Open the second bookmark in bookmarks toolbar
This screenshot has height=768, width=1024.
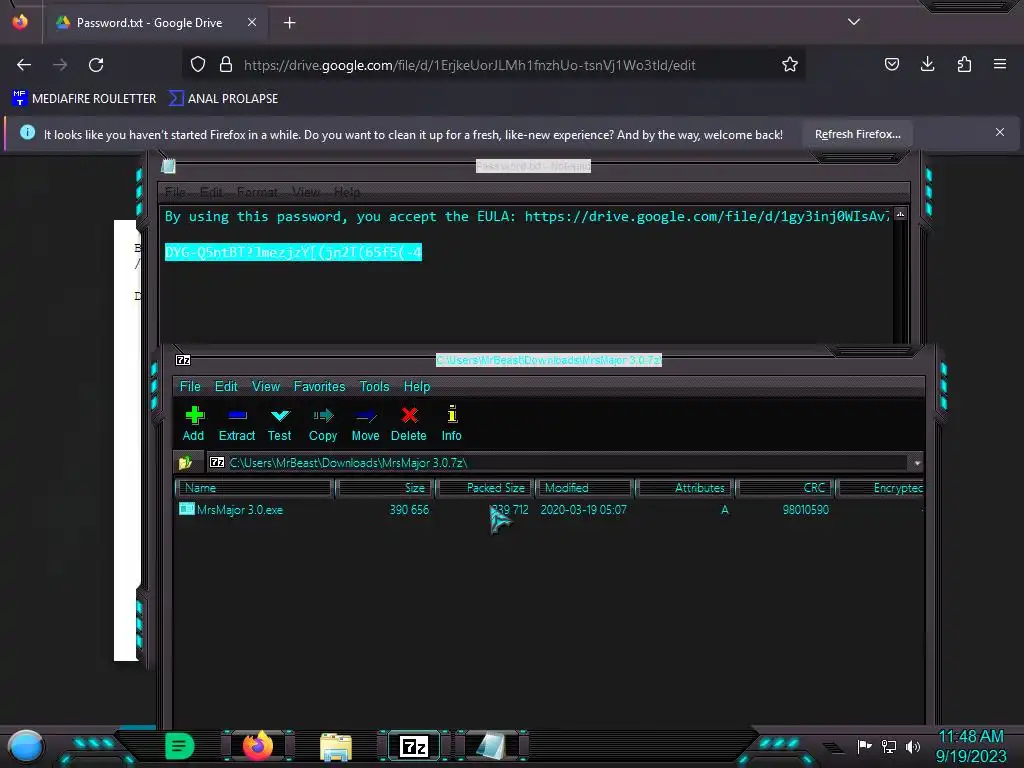pyautogui.click(x=224, y=99)
